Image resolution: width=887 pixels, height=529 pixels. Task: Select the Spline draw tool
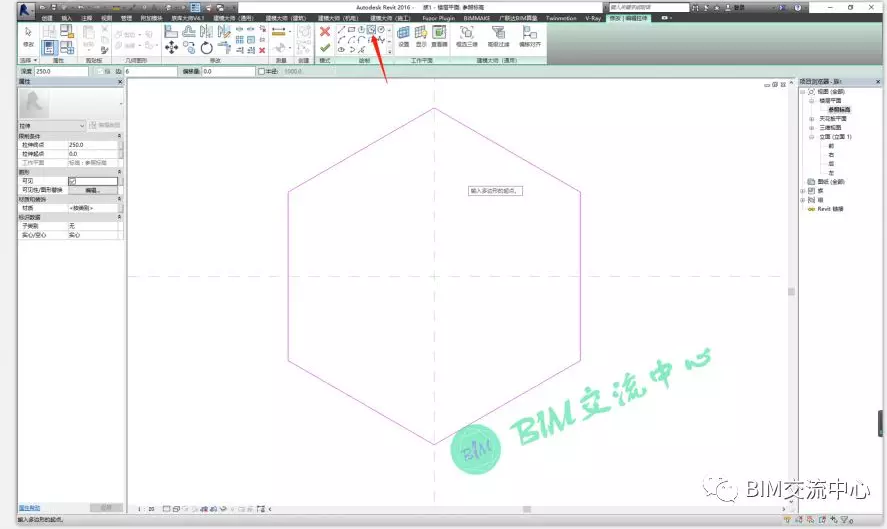click(x=381, y=40)
